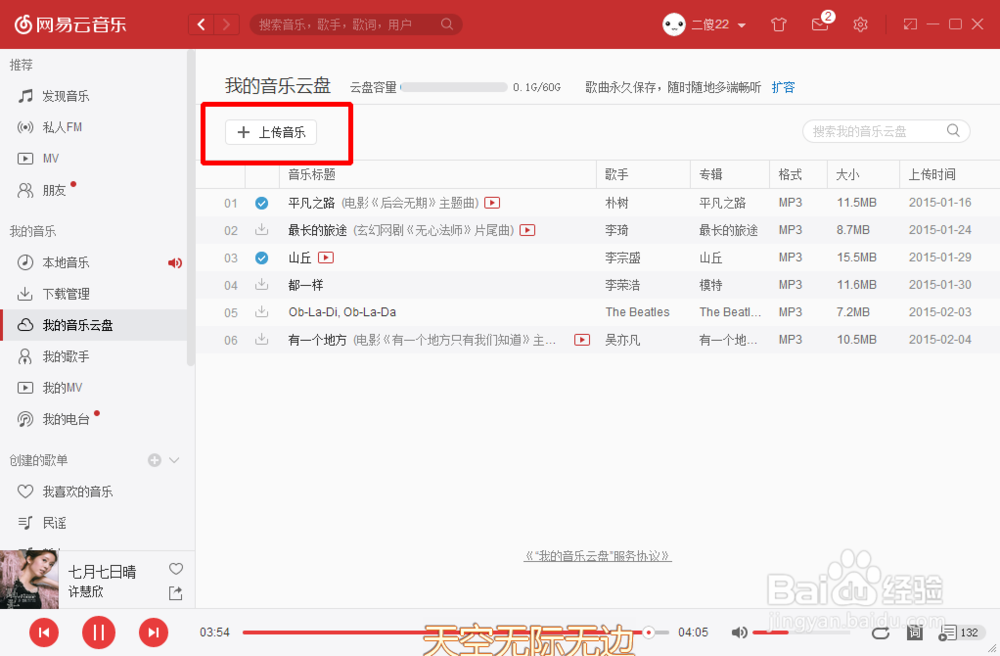Open 我的音乐云盘 service agreement link
The height and width of the screenshot is (656, 1000).
point(598,556)
